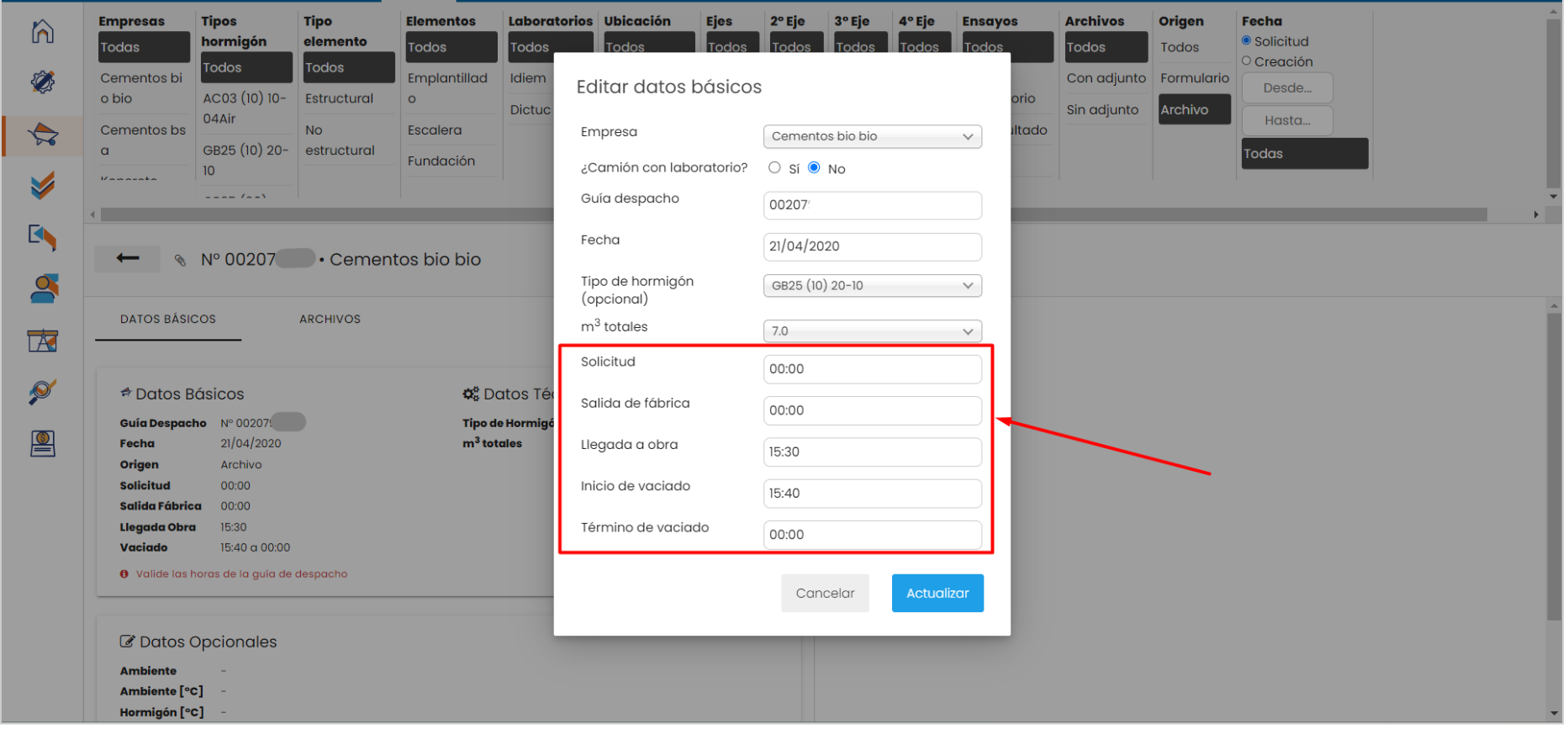Click the warning icon for hours validation

(x=124, y=575)
